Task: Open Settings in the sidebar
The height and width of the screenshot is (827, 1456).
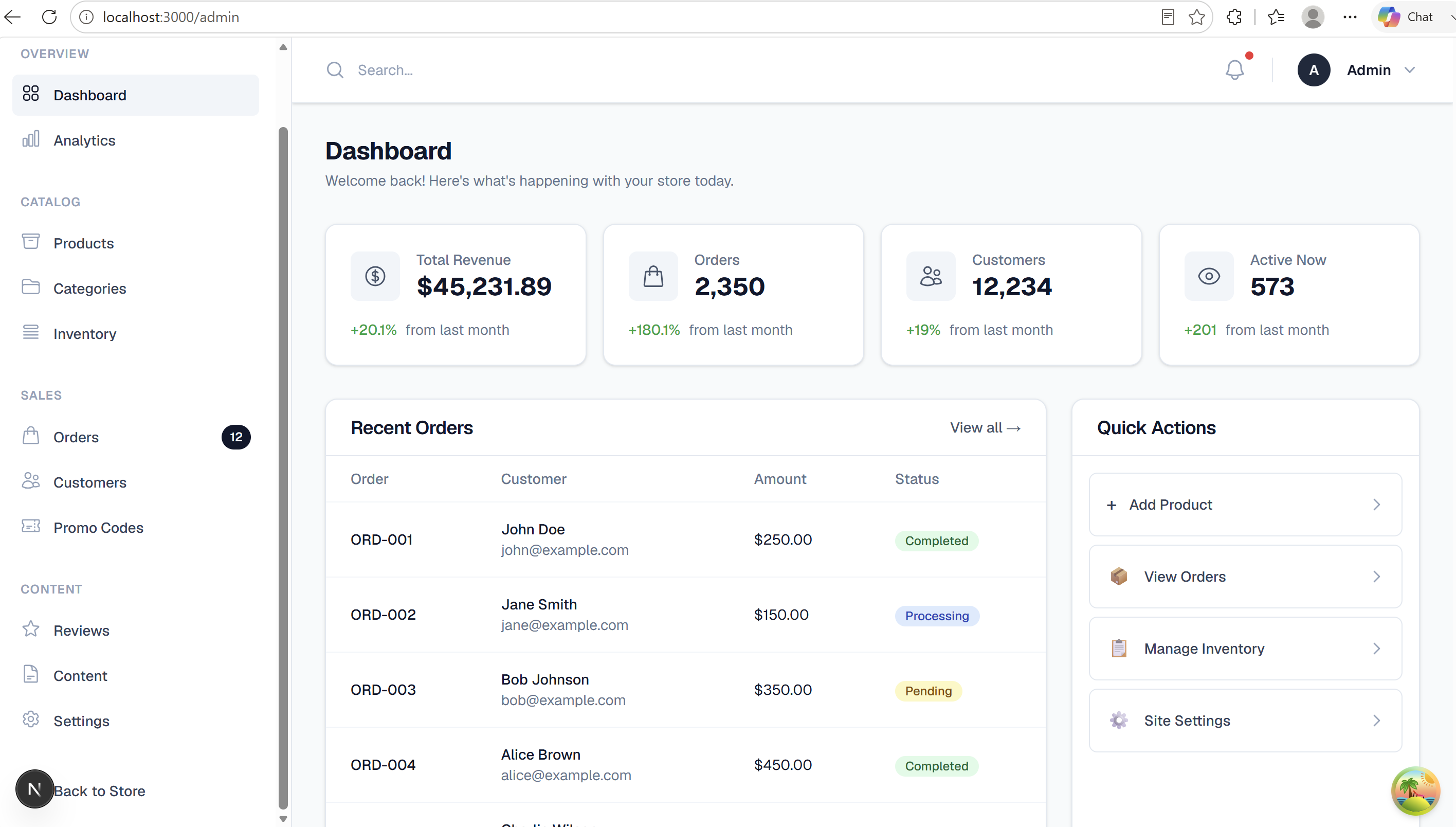Action: tap(136, 721)
